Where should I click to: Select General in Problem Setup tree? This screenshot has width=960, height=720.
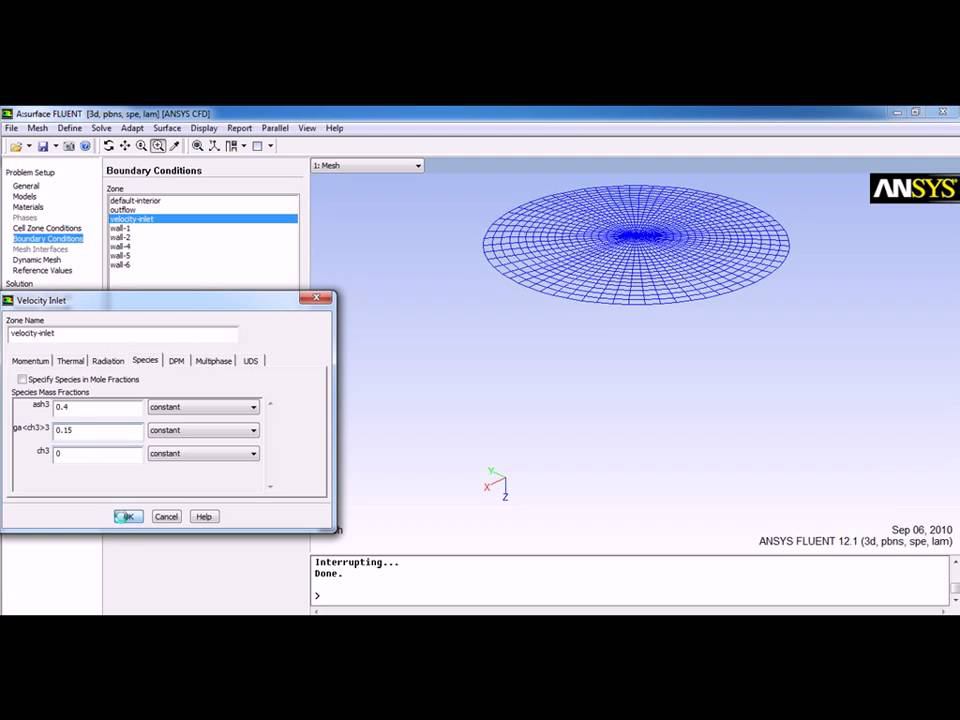tap(26, 186)
